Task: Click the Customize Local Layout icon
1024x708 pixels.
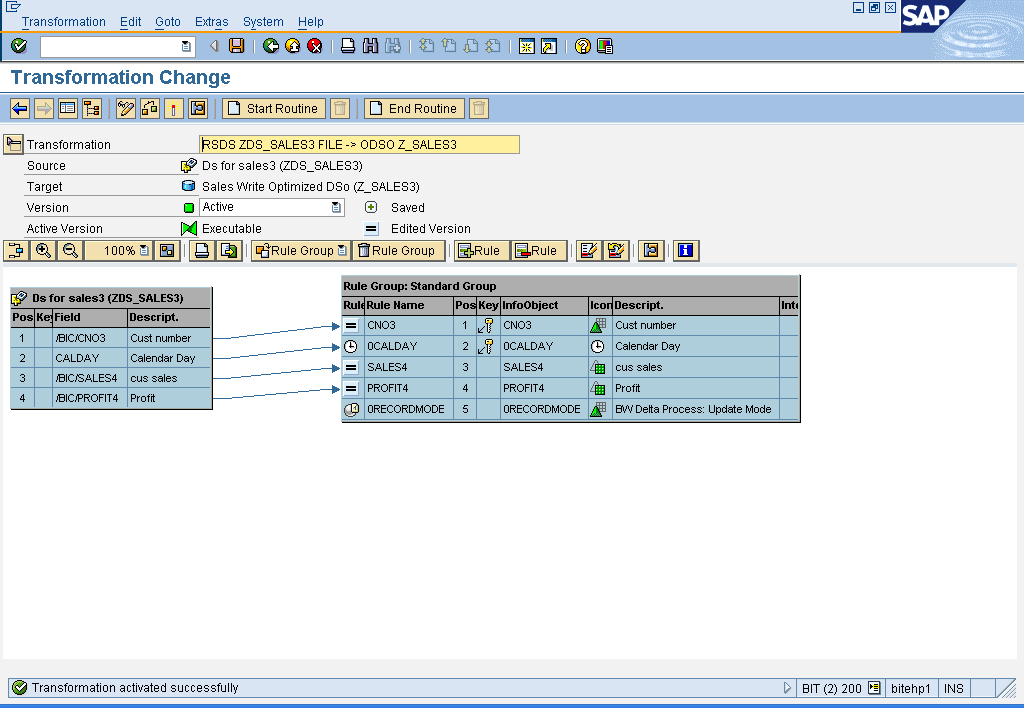Action: [x=605, y=46]
